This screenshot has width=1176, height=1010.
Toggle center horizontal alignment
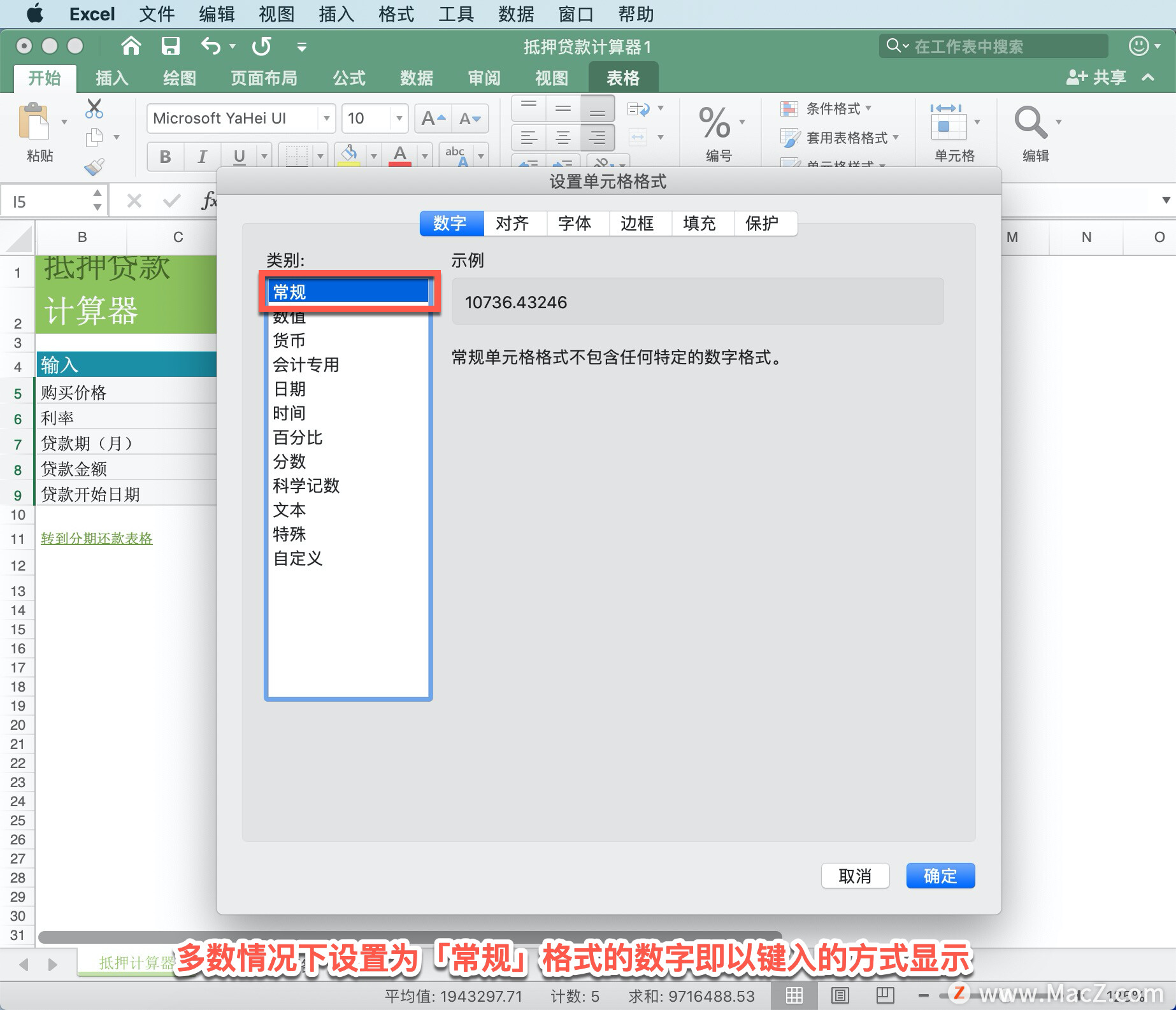point(563,137)
